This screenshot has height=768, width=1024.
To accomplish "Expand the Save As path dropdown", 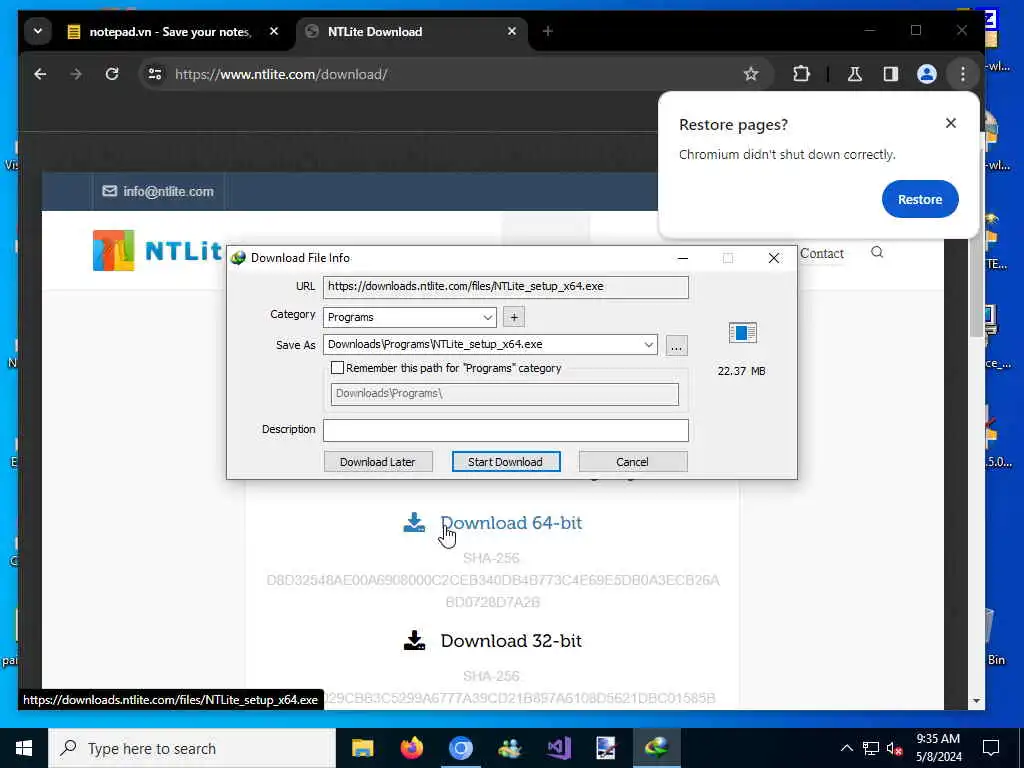I will (x=648, y=345).
